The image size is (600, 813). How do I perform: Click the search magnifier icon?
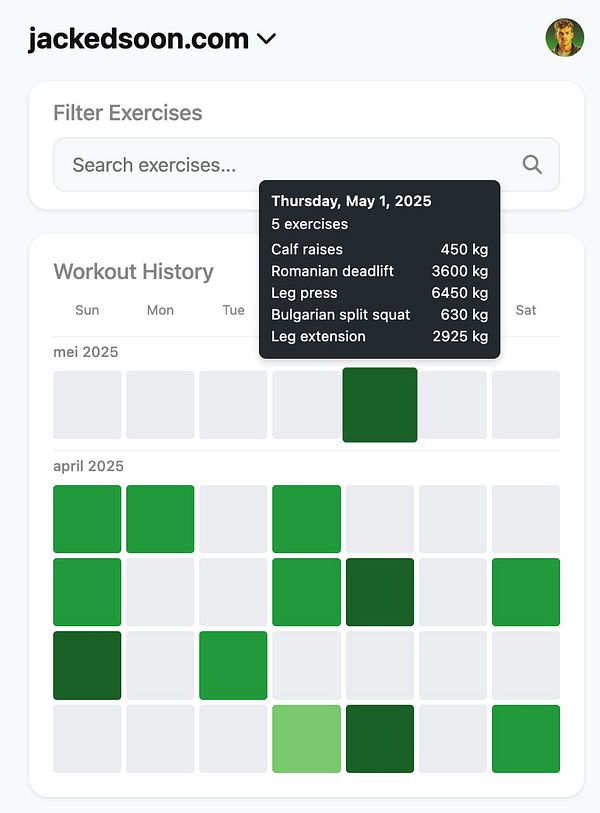pos(531,164)
